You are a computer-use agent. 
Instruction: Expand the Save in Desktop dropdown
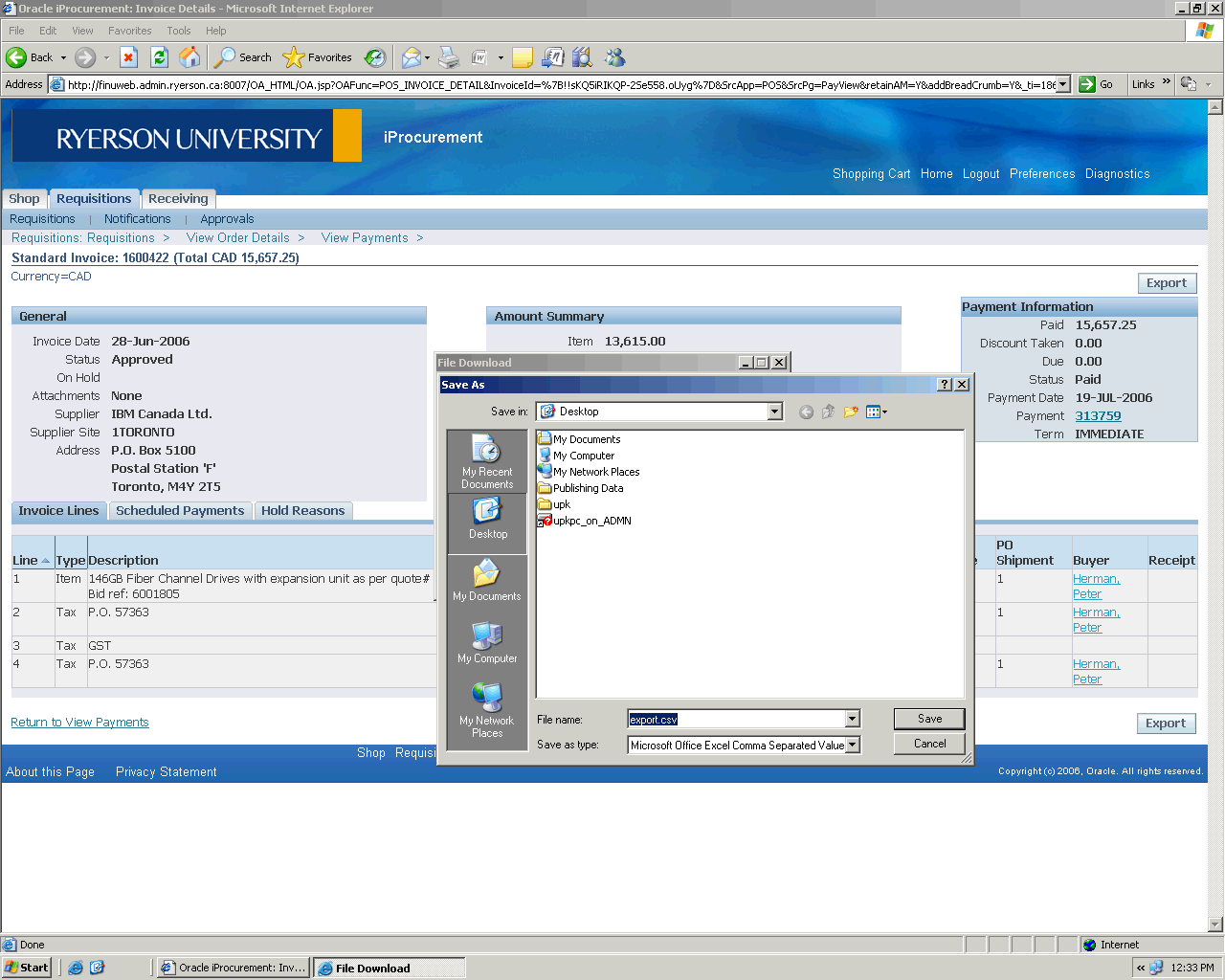(774, 412)
